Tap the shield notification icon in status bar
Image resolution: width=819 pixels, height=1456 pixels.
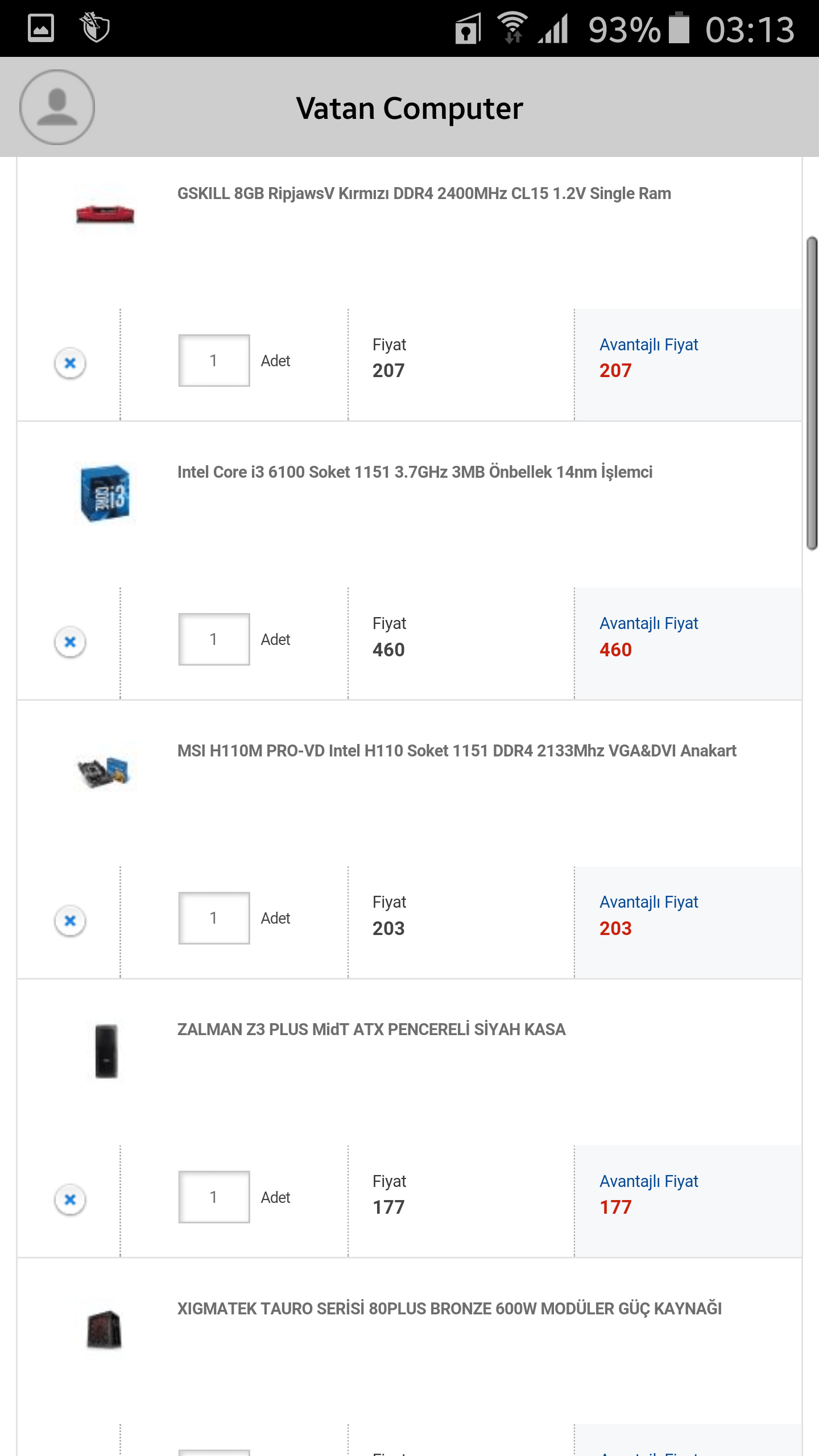(x=95, y=27)
